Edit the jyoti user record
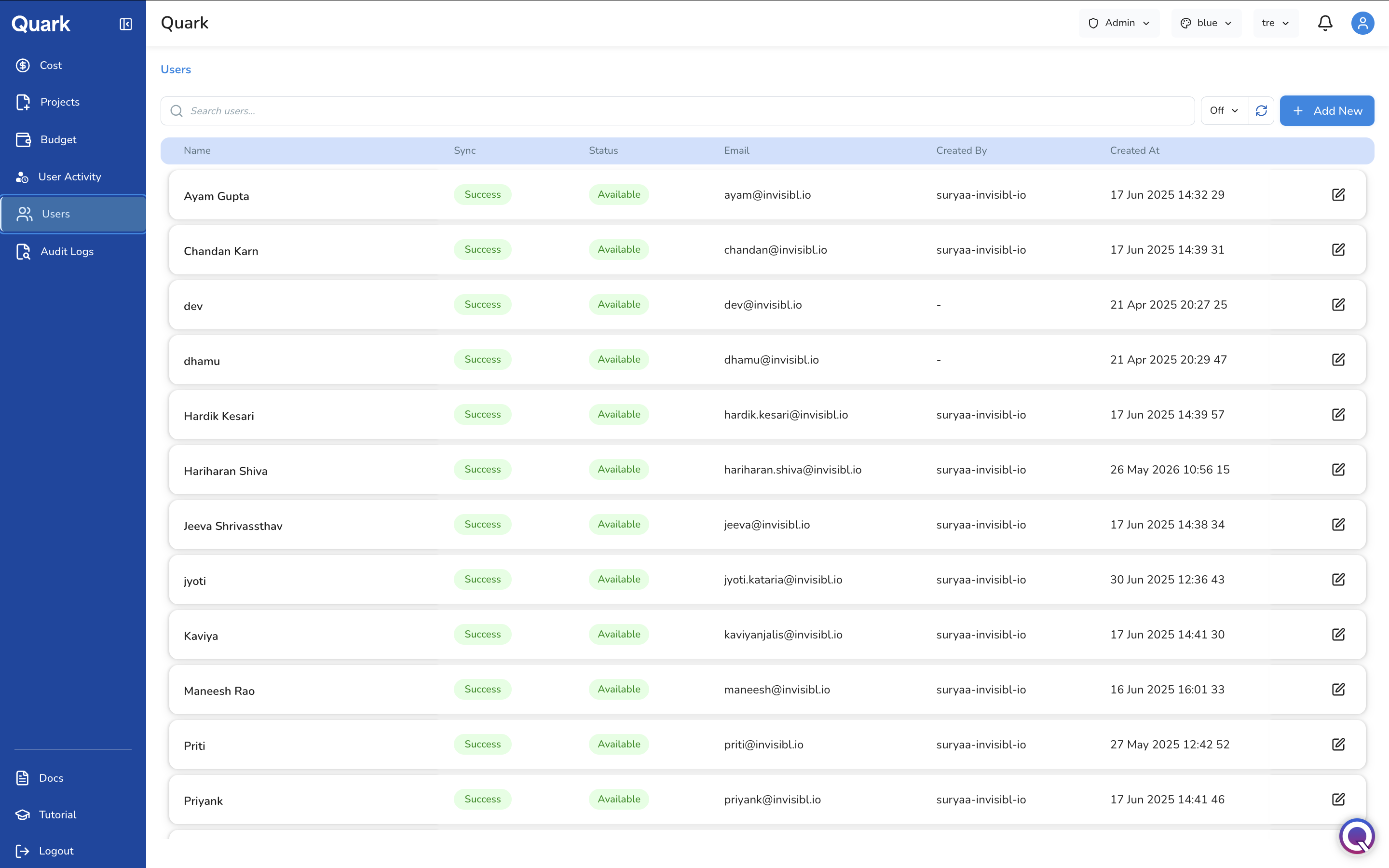1389x868 pixels. [x=1338, y=579]
